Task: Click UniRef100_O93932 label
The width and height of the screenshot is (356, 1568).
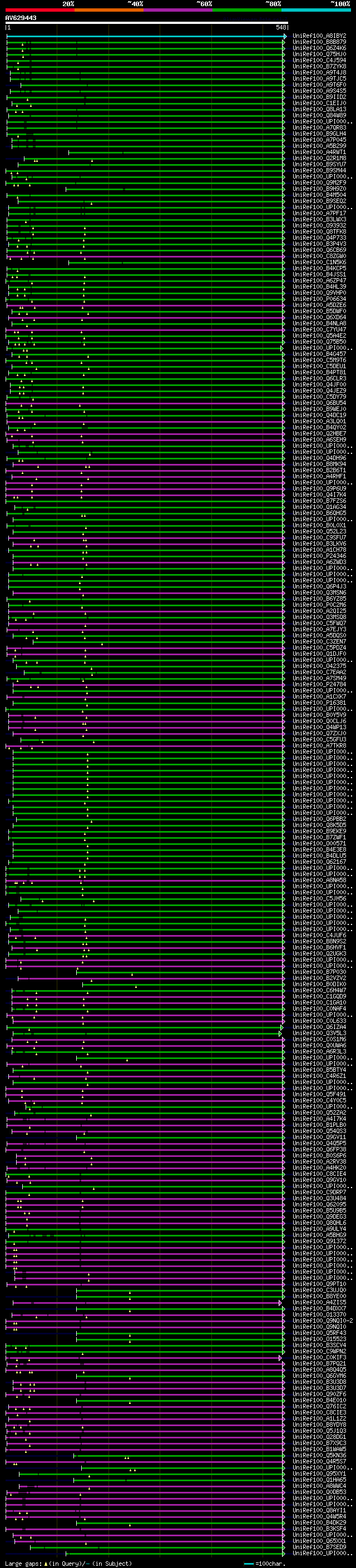Action: (x=319, y=226)
